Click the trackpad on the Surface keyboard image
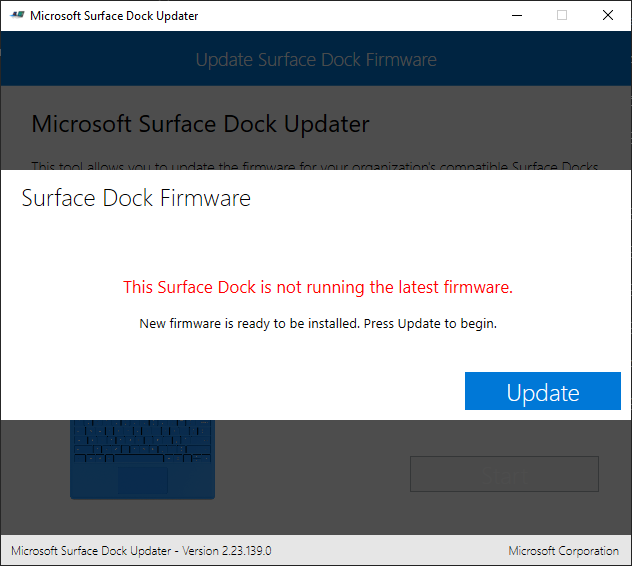Image resolution: width=632 pixels, height=566 pixels. [x=143, y=478]
